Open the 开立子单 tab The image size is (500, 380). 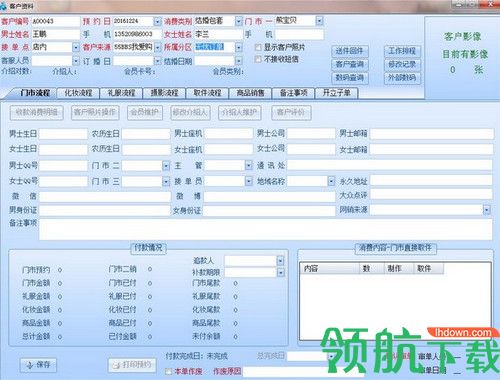336,93
